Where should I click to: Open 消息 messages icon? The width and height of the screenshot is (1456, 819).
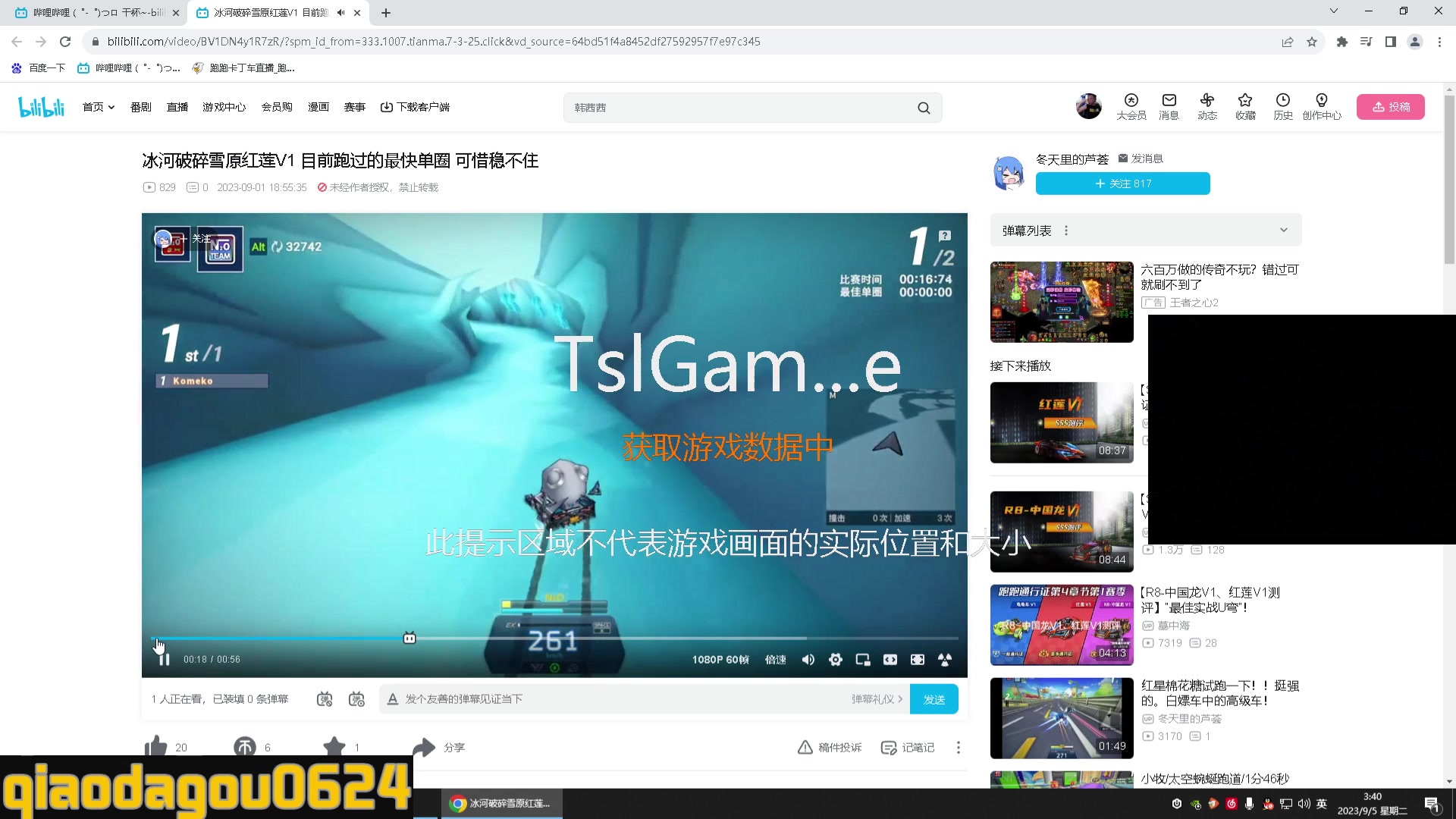pyautogui.click(x=1169, y=107)
